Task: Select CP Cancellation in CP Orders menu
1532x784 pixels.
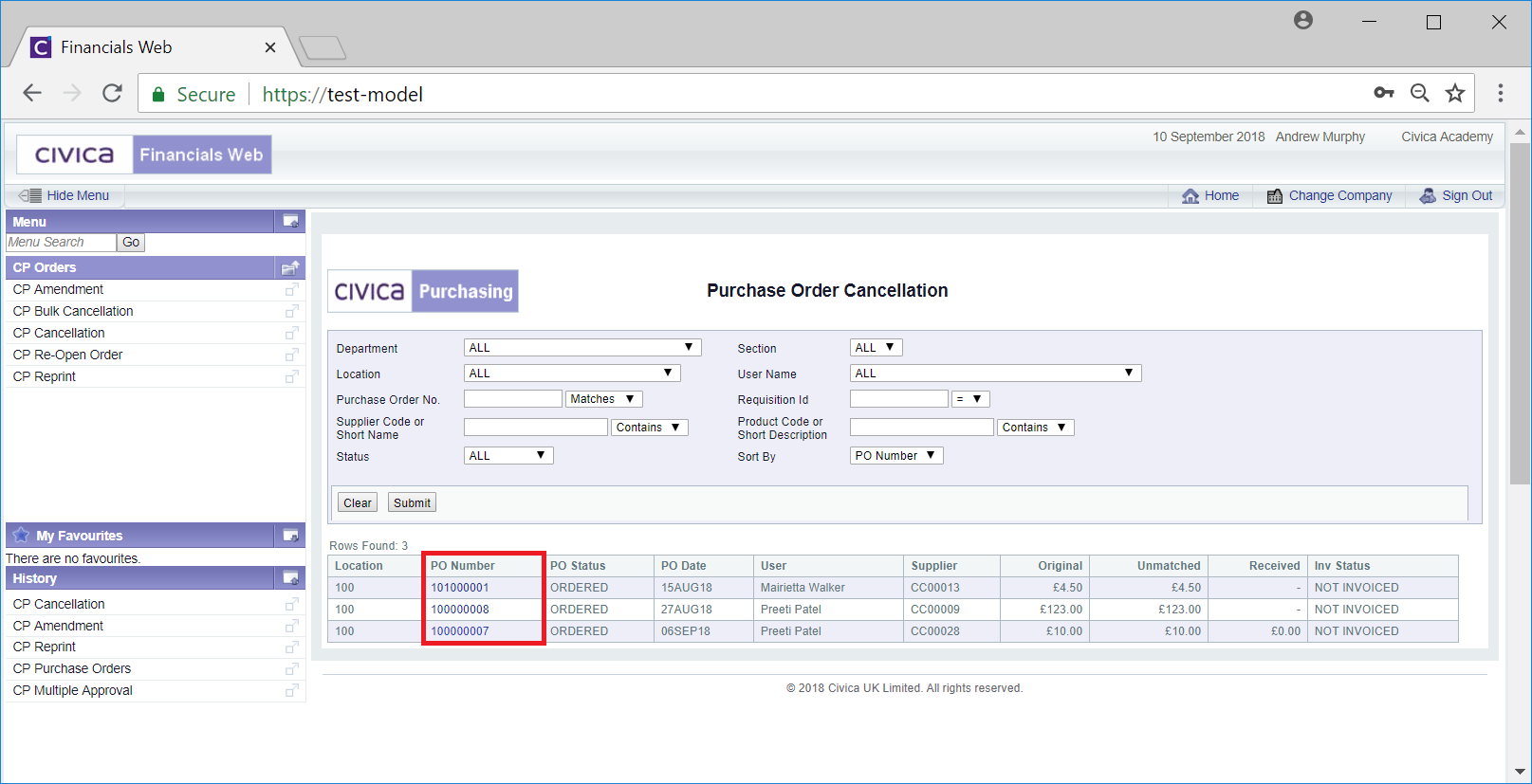Action: pos(59,333)
